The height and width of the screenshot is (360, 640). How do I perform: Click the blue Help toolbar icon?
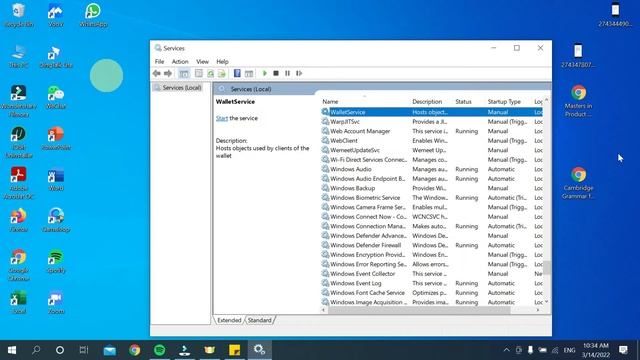click(x=237, y=73)
